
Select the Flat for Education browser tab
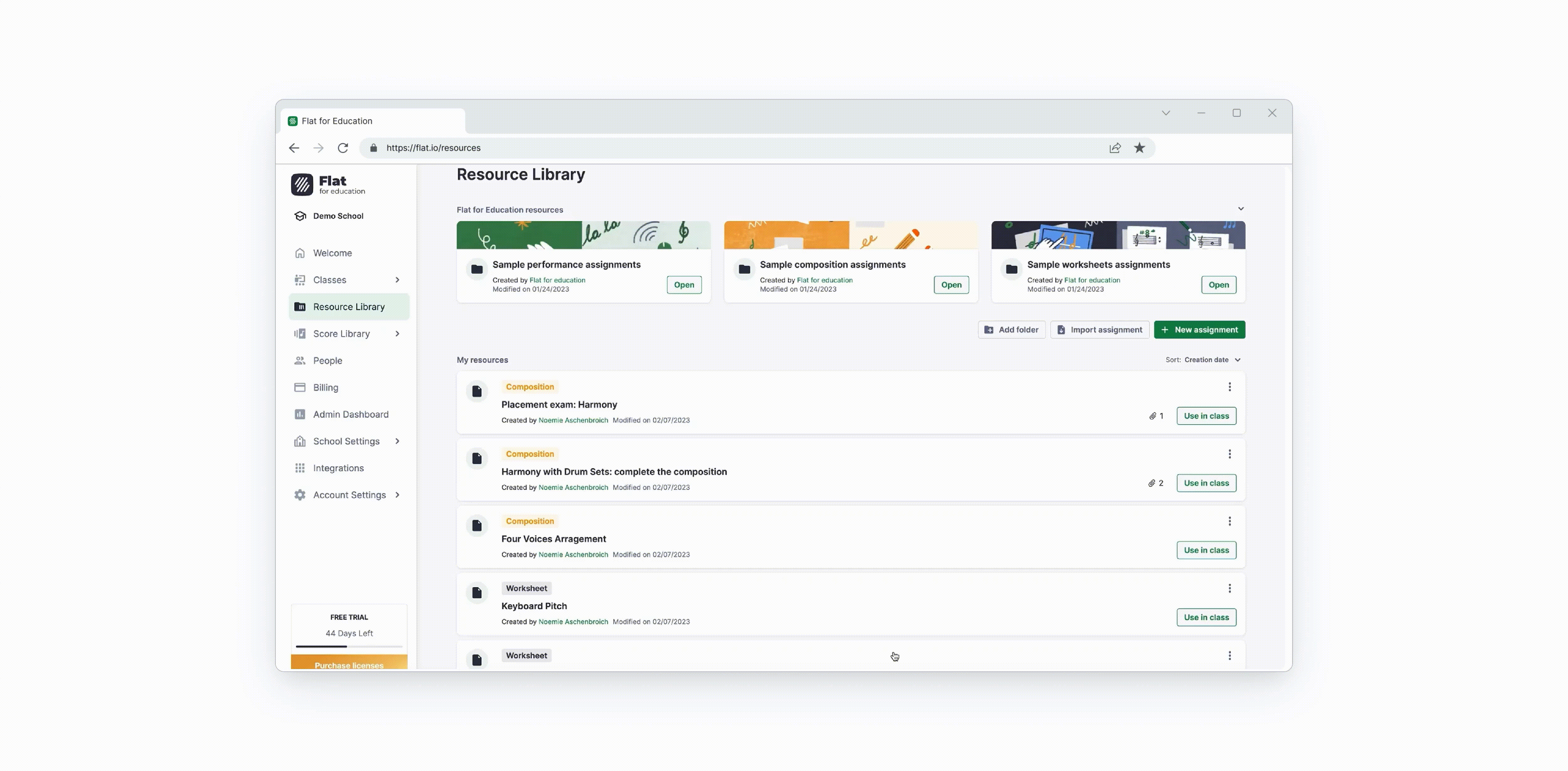373,121
